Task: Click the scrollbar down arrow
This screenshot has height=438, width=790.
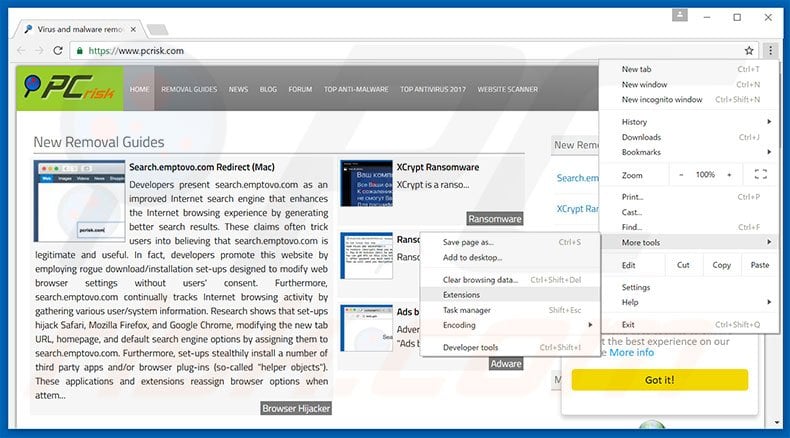Action: pos(776,422)
